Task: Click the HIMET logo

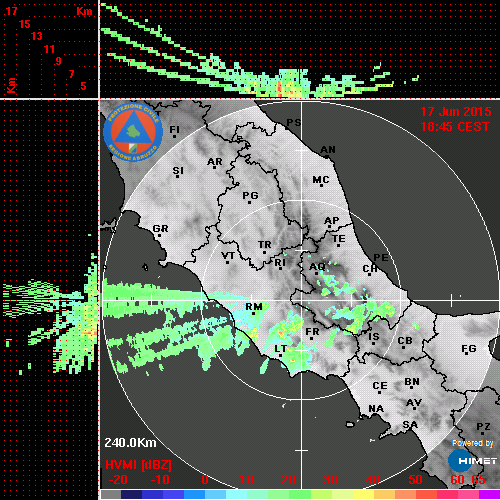Action: 472,461
